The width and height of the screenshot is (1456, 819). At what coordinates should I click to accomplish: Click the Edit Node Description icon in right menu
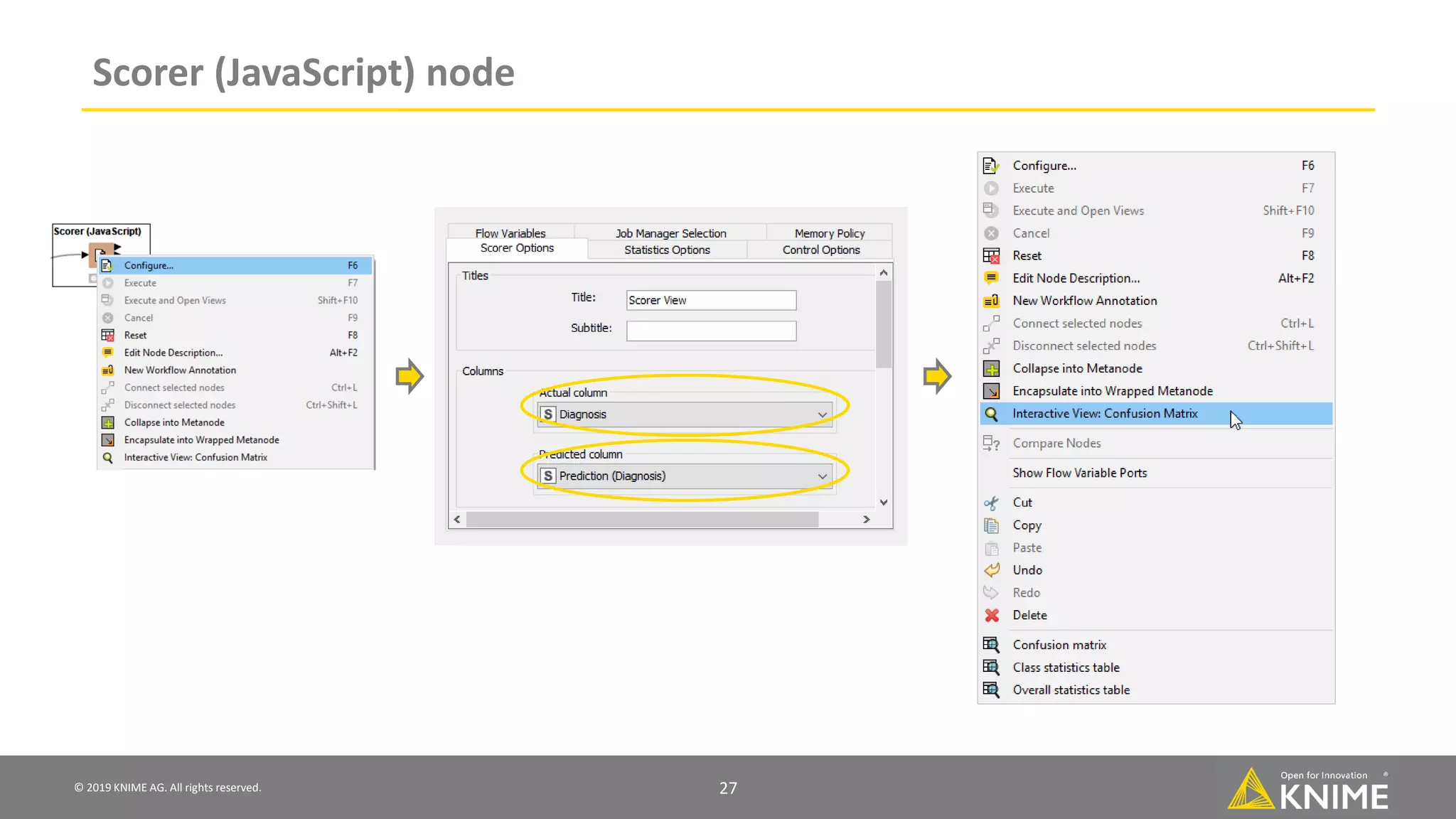point(991,278)
